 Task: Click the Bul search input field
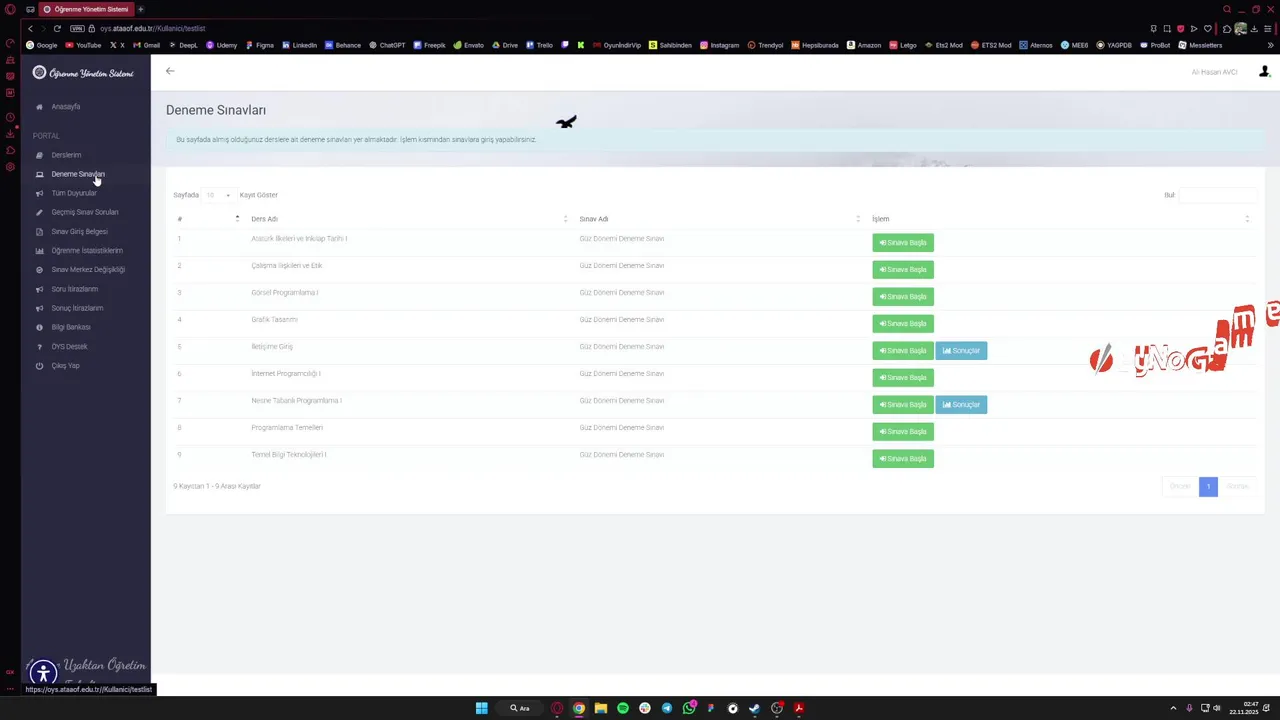(x=1217, y=195)
